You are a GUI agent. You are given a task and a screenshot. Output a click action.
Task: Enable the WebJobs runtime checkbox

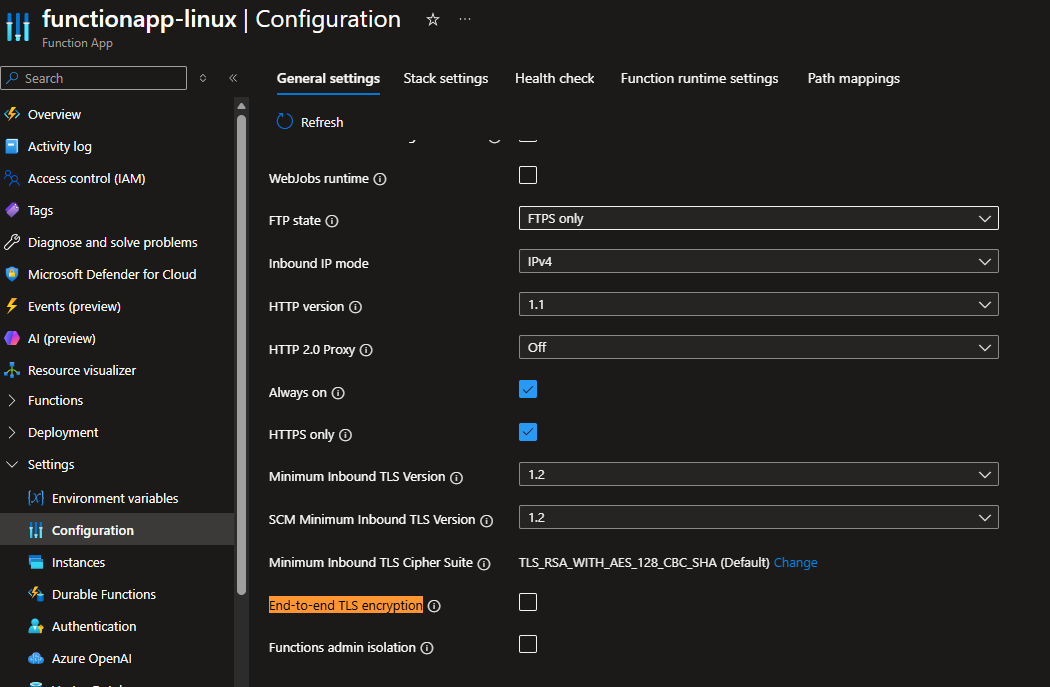528,175
